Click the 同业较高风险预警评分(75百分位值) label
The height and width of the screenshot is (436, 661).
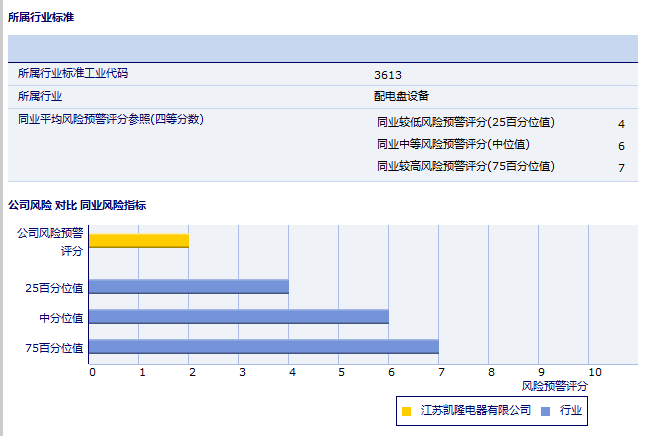[465, 166]
